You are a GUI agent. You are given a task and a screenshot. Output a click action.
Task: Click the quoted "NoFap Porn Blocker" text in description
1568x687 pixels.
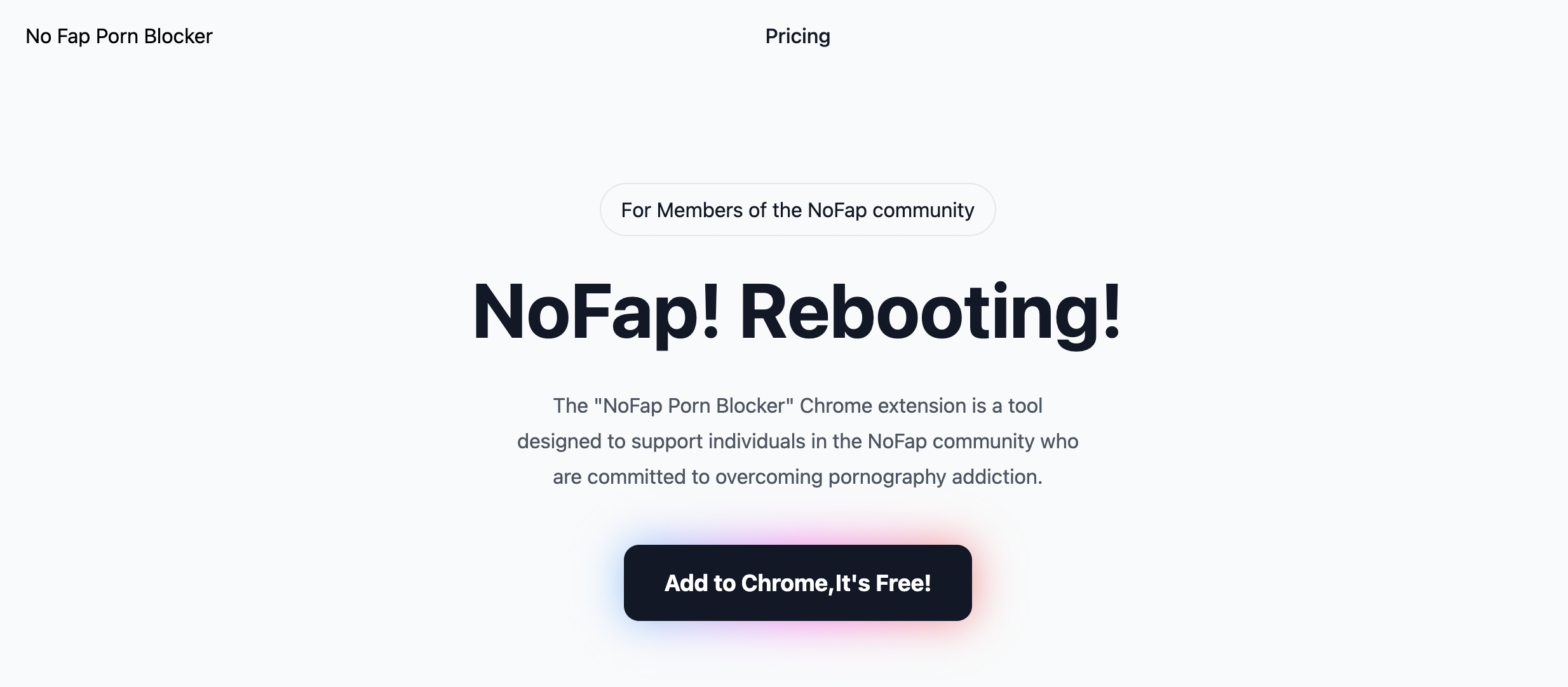(694, 406)
